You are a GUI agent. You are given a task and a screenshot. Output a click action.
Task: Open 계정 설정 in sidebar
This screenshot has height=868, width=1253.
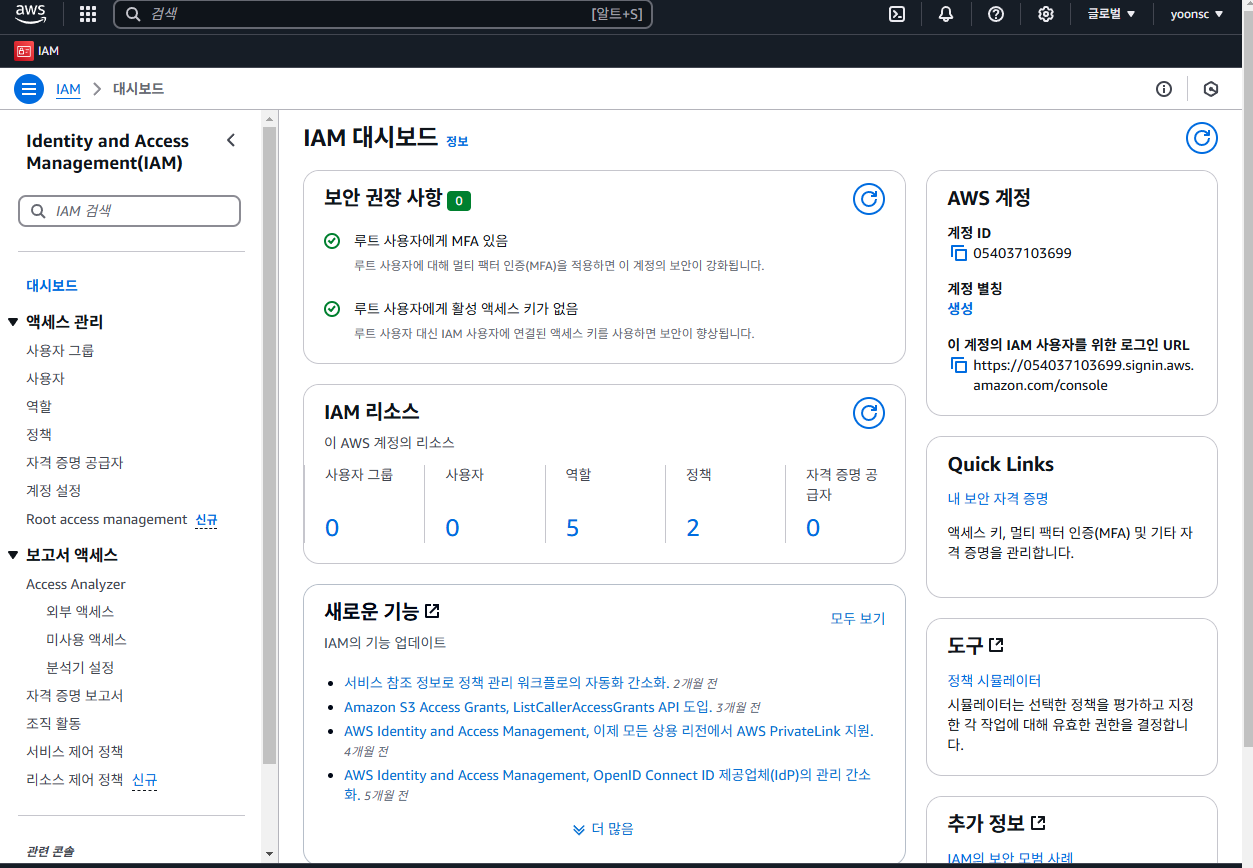pos(54,491)
